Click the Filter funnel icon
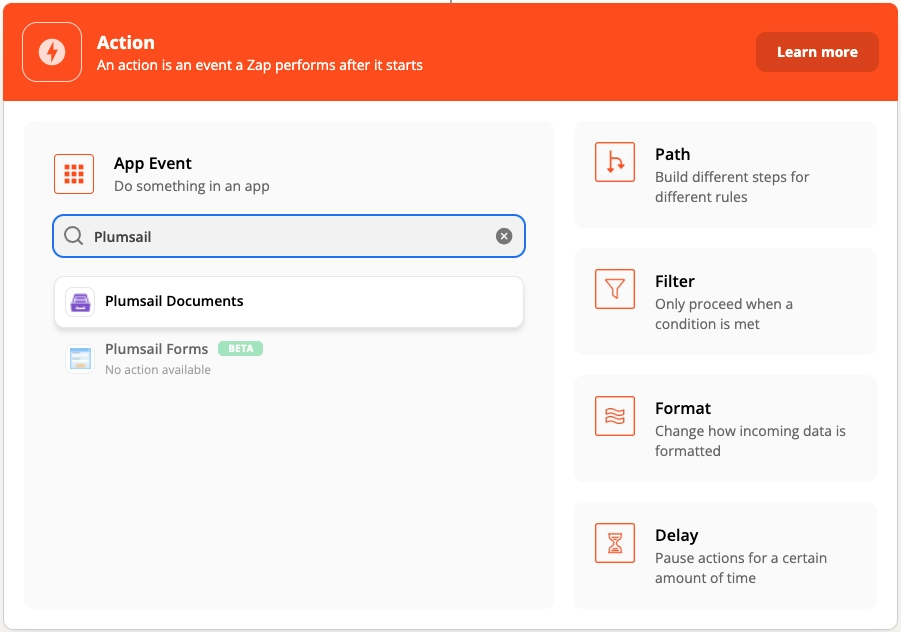This screenshot has width=901, height=632. click(615, 289)
